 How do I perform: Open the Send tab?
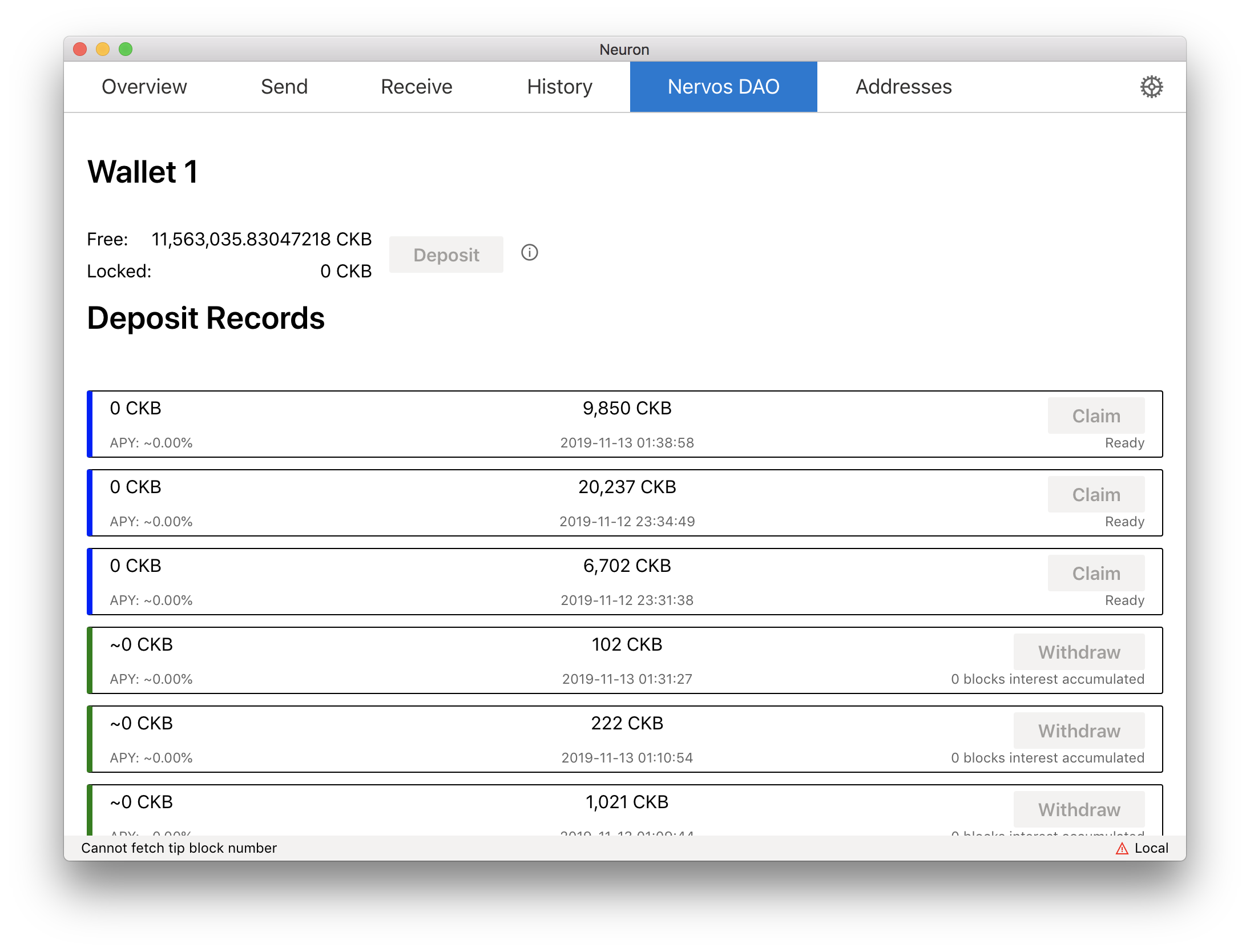284,87
